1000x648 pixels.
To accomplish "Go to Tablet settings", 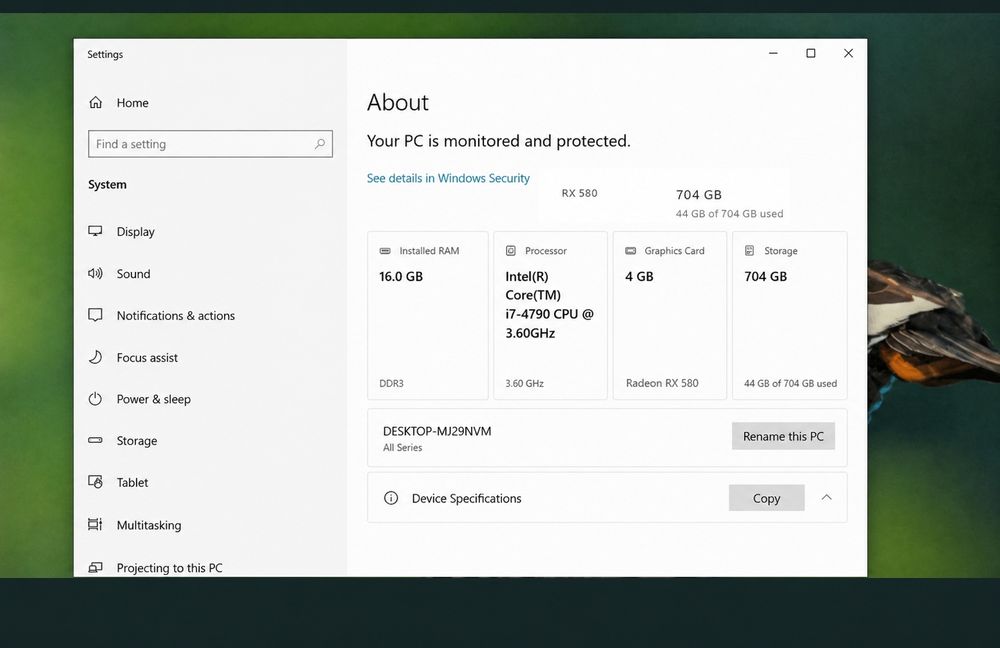I will [x=132, y=483].
